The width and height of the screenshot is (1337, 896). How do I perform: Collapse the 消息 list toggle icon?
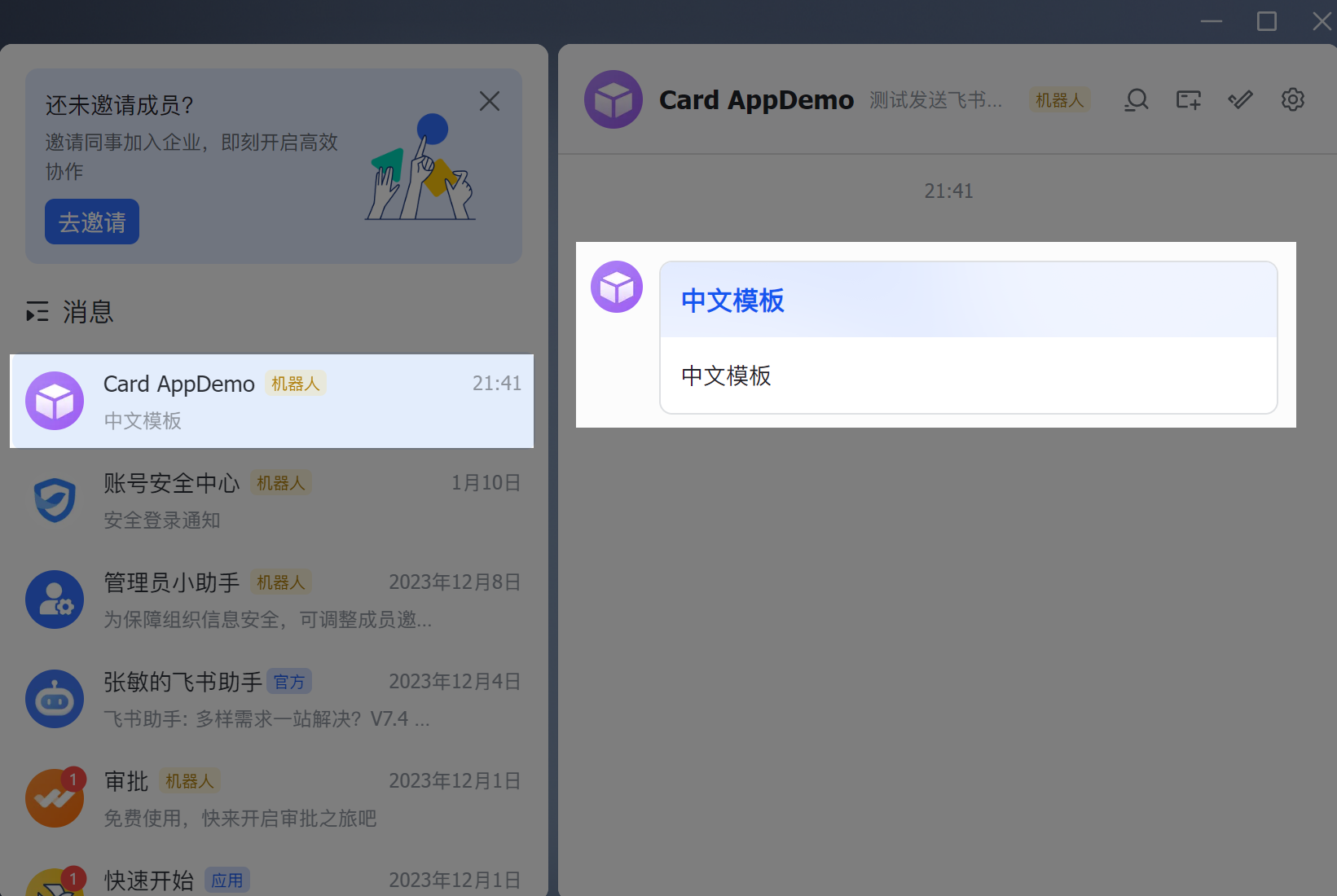click(37, 312)
